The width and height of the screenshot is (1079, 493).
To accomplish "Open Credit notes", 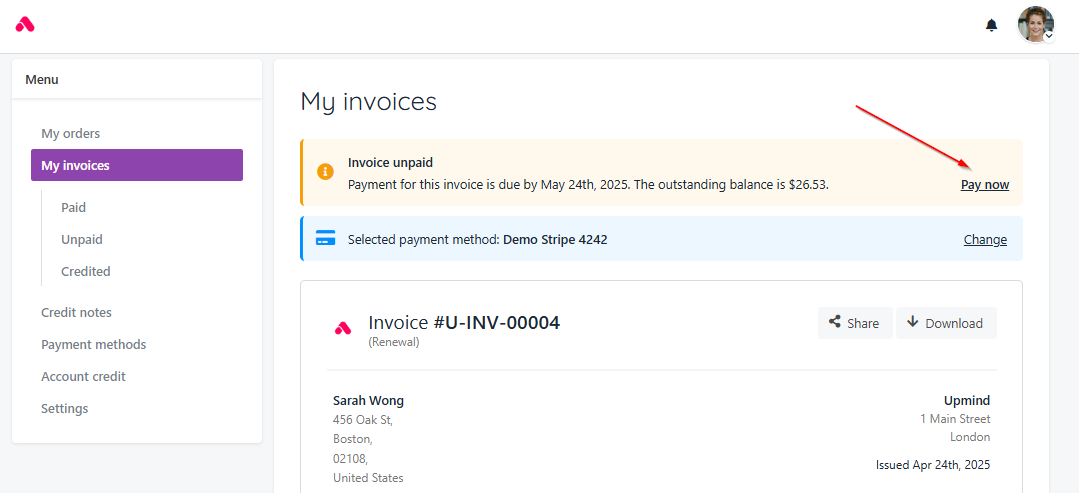I will (x=76, y=313).
